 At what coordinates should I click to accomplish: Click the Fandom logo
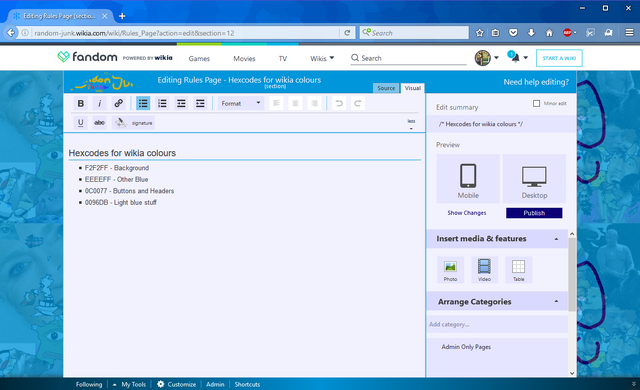point(87,57)
